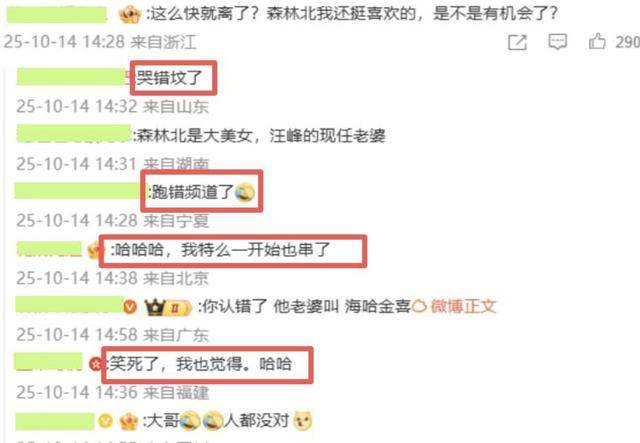Click the laughing-crying emoji after 跑错频道了
The width and height of the screenshot is (640, 443).
click(x=245, y=192)
